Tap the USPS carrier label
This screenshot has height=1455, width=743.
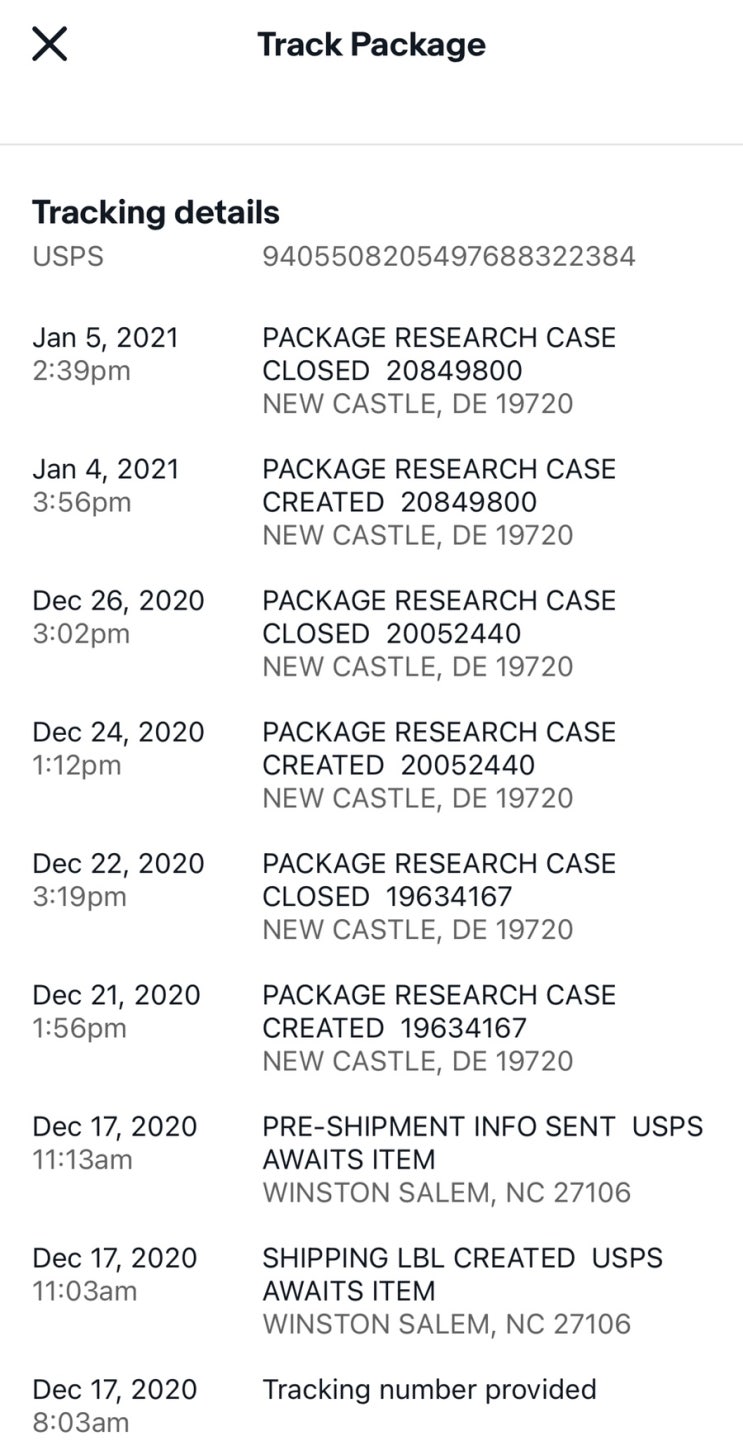pyautogui.click(x=68, y=257)
